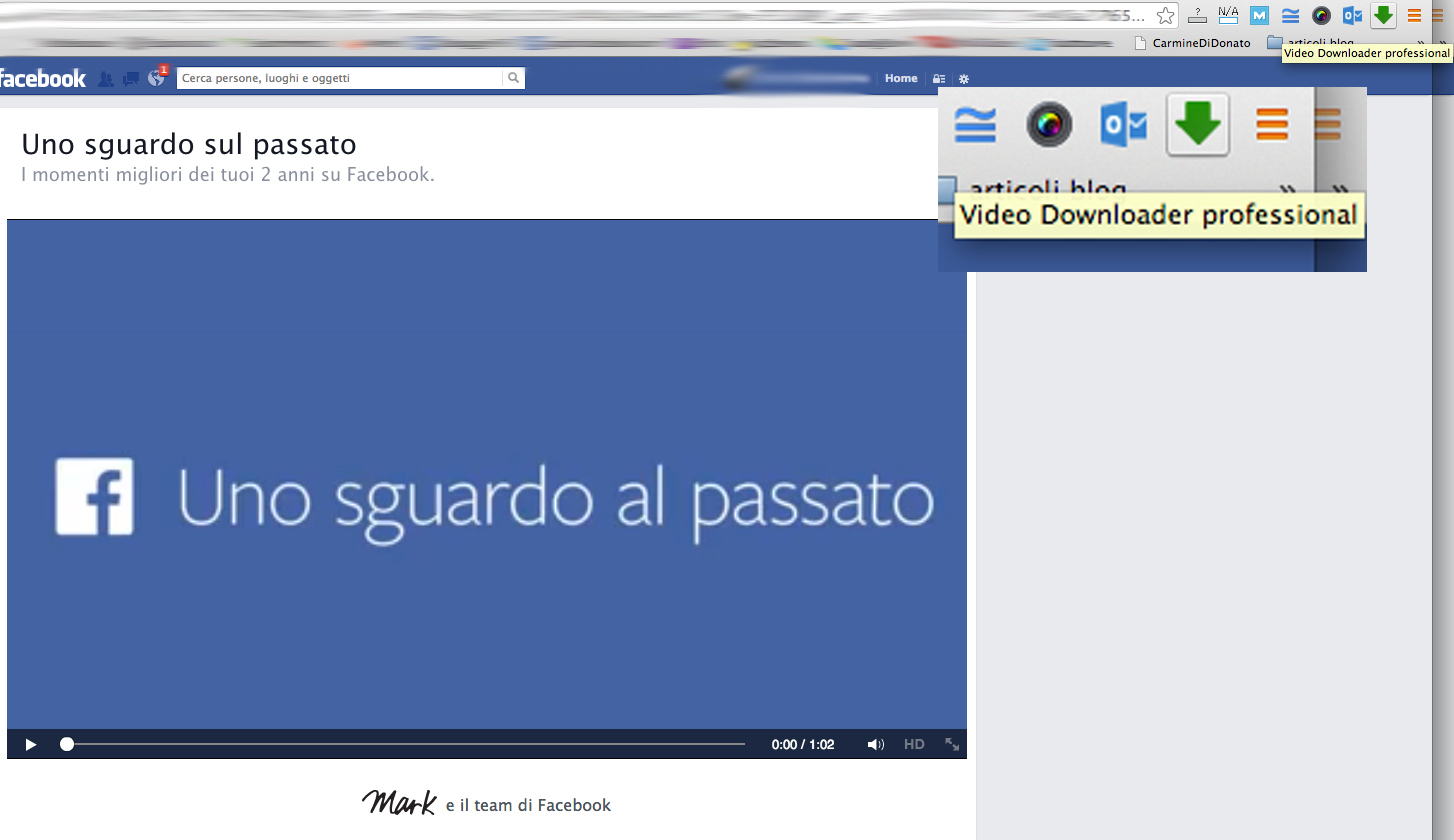This screenshot has width=1454, height=840.
Task: Click the video seek bar track
Action: coord(405,744)
